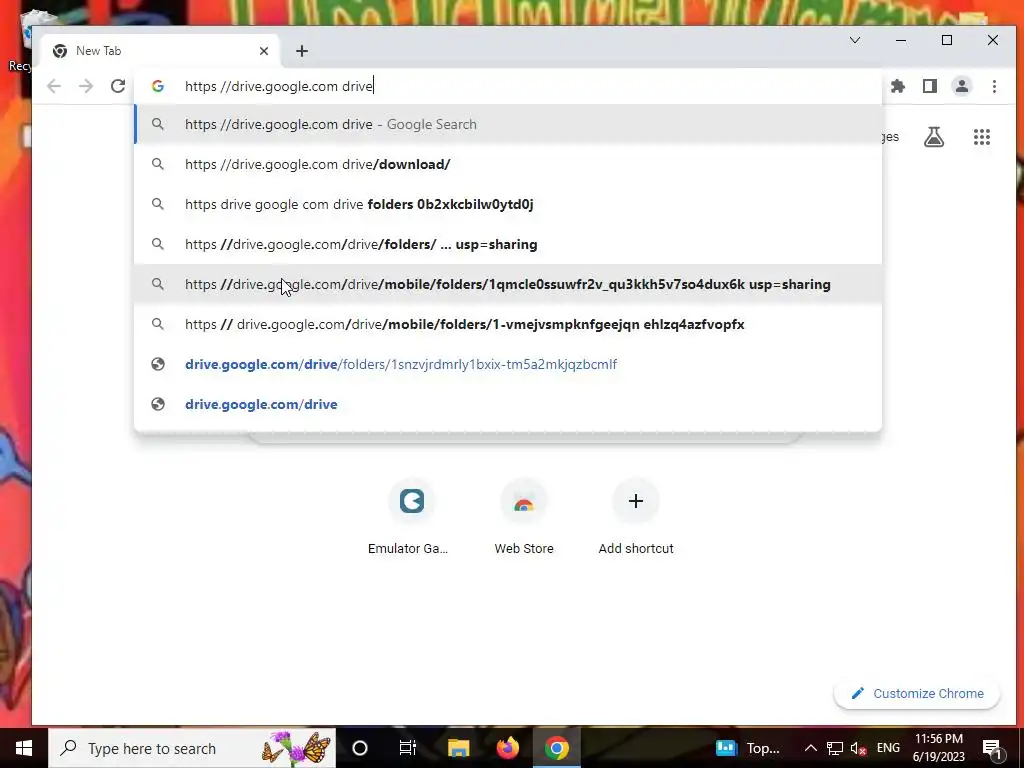Screen dimensions: 1024x768
Task: Select the drive/download/ suggestion
Action: click(508, 165)
